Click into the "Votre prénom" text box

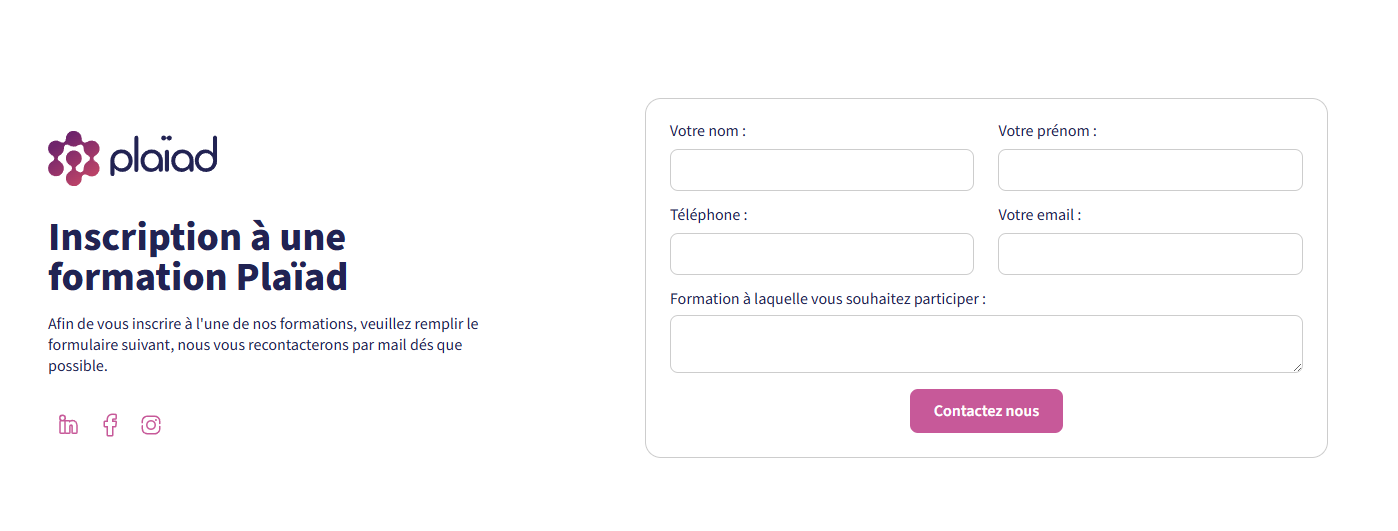tap(1150, 170)
